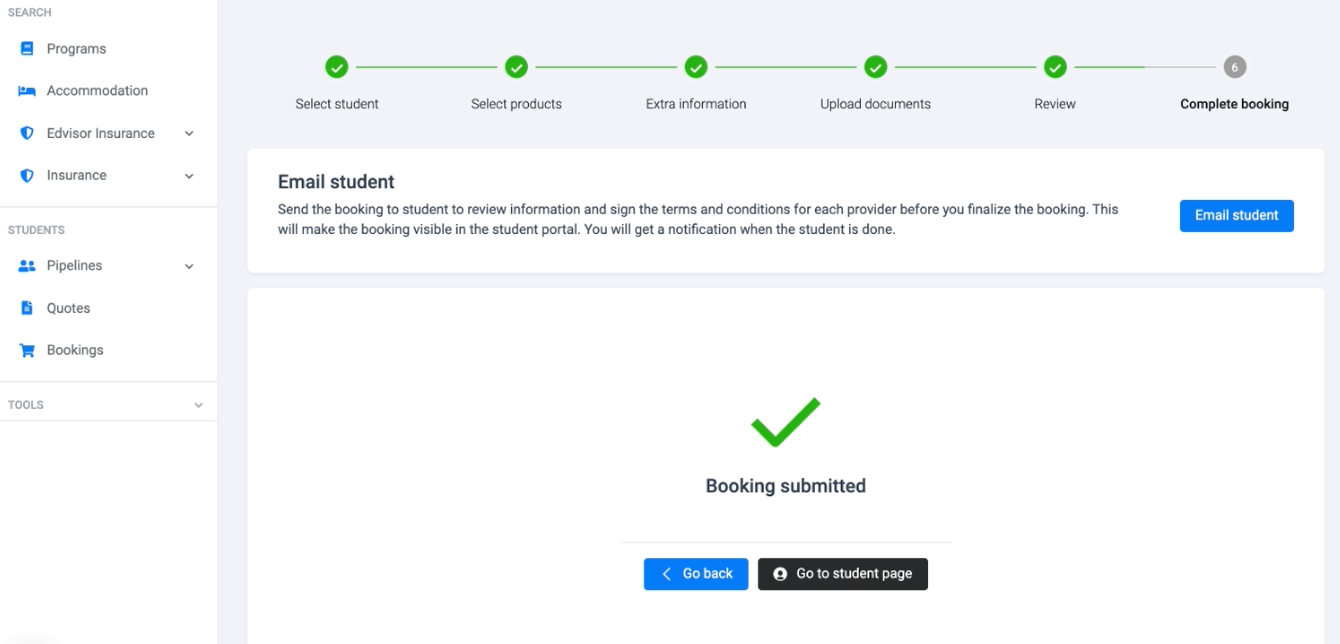This screenshot has width=1340, height=644.
Task: Click the Accommodation bed icon
Action: pyautogui.click(x=27, y=91)
